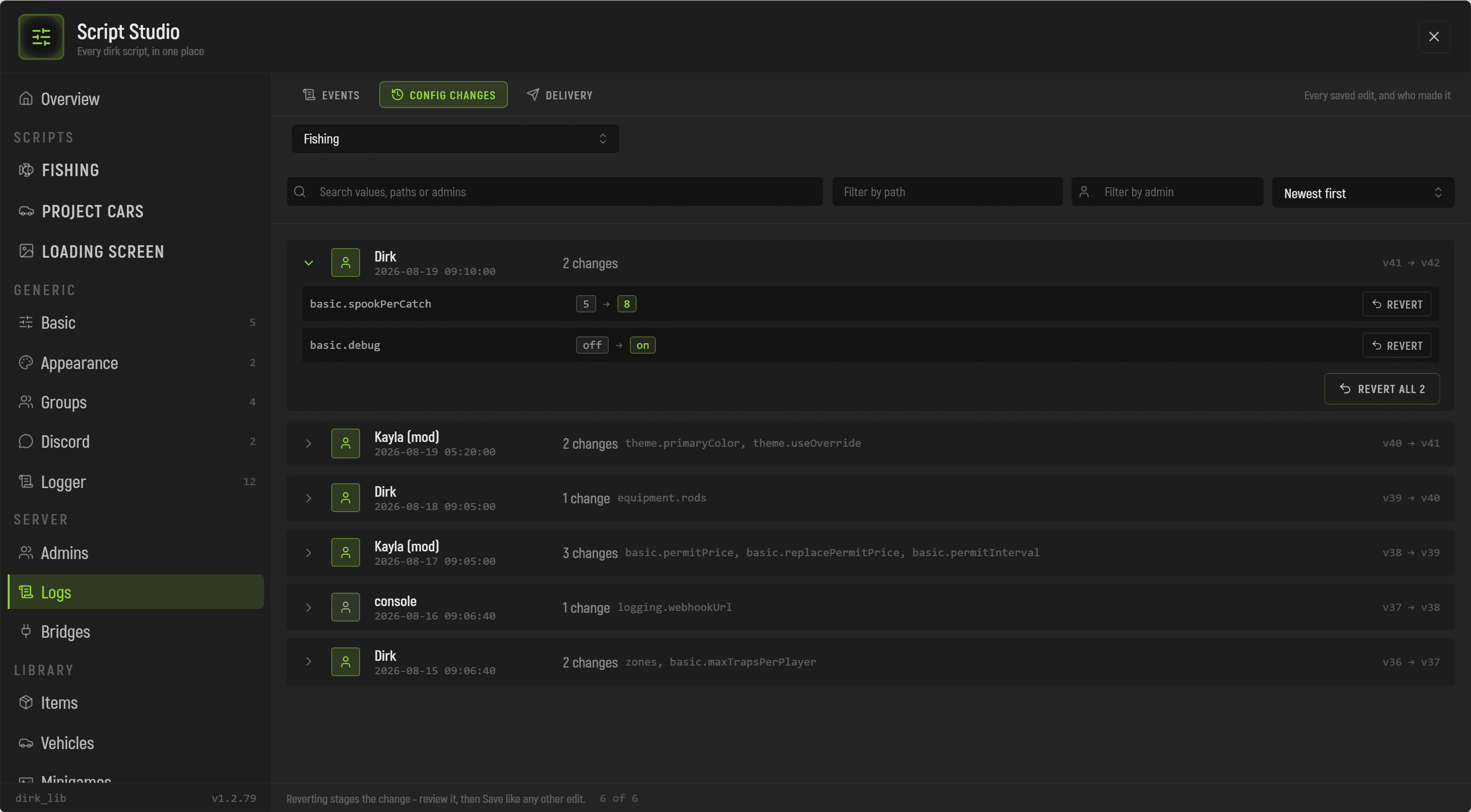Click the basic.debug path text

point(345,345)
